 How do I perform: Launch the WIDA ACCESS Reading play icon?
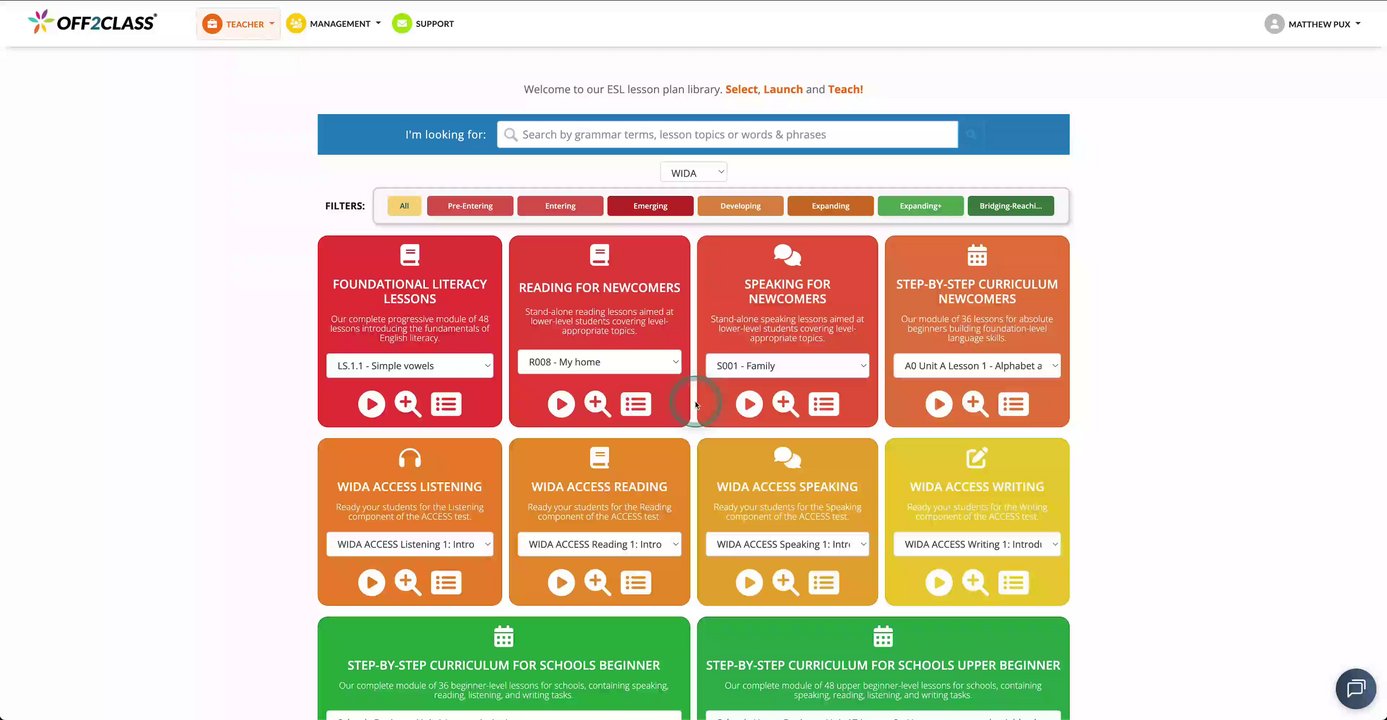pos(561,582)
